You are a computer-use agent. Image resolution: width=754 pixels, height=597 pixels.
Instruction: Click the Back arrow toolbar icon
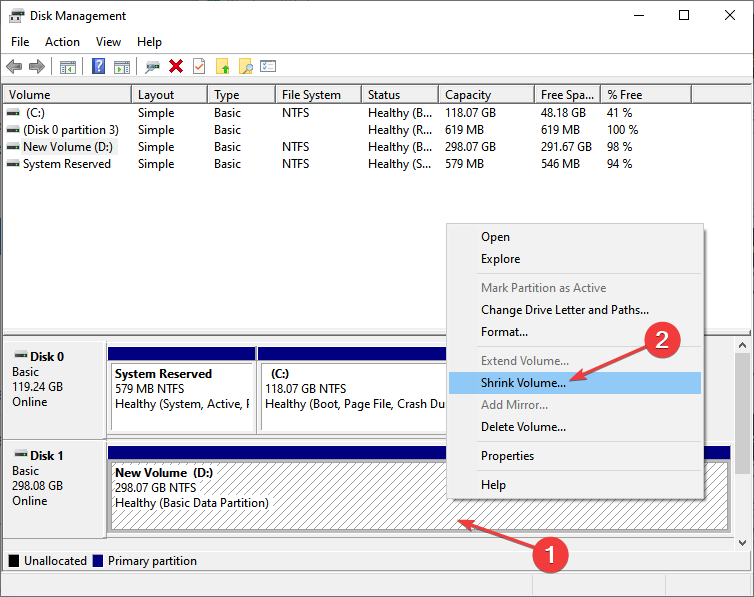[x=14, y=66]
